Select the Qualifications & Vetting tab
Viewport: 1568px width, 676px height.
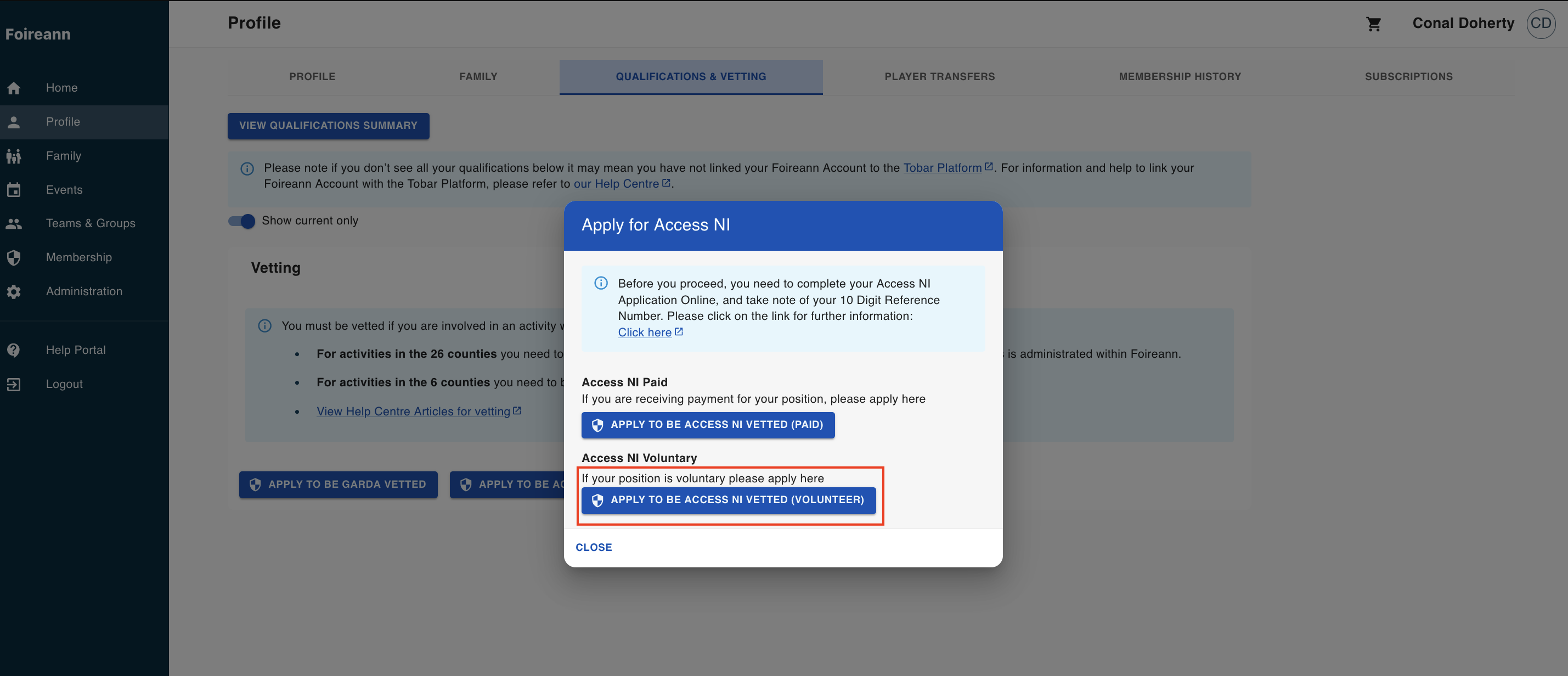tap(691, 77)
